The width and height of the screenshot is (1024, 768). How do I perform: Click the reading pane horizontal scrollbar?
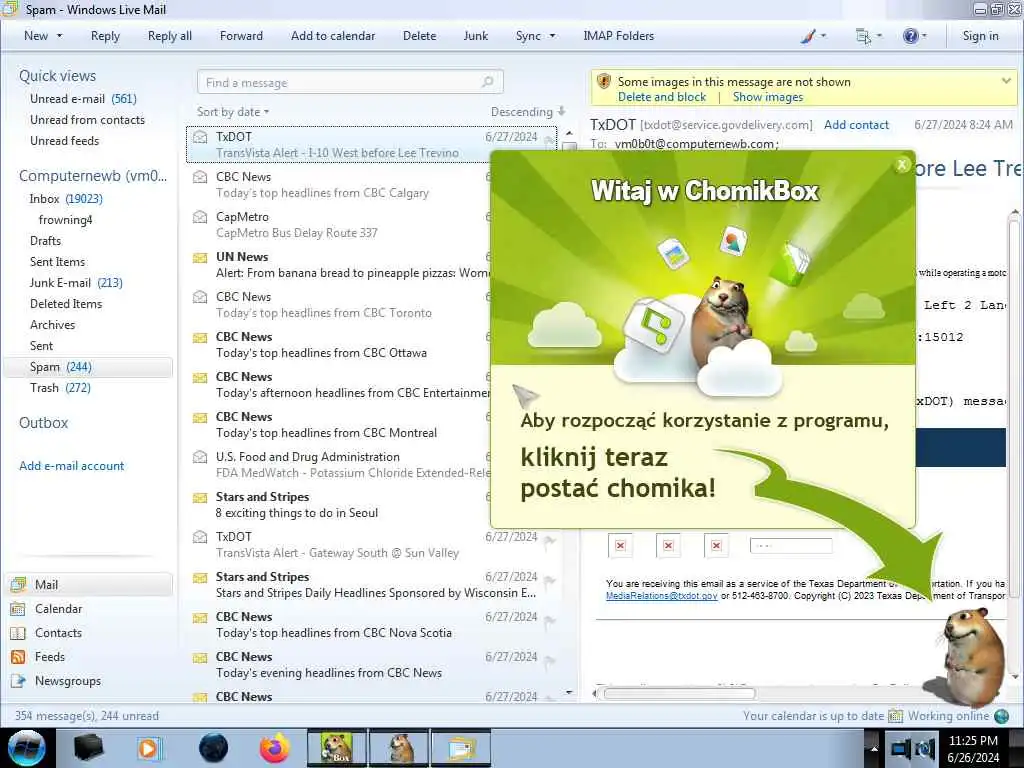pyautogui.click(x=679, y=694)
